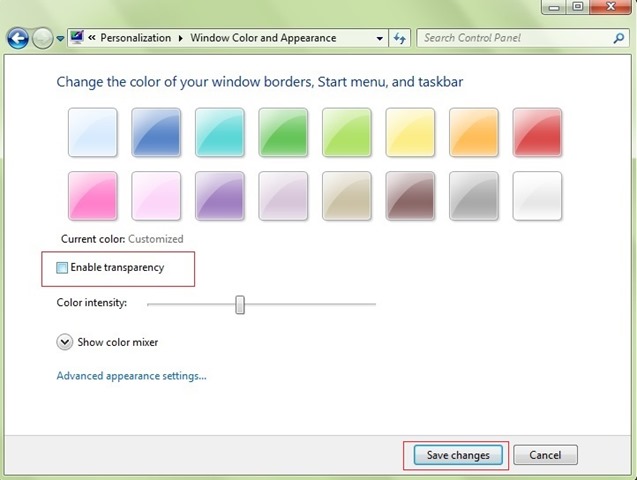Click the Color intensity slider handle

point(240,305)
